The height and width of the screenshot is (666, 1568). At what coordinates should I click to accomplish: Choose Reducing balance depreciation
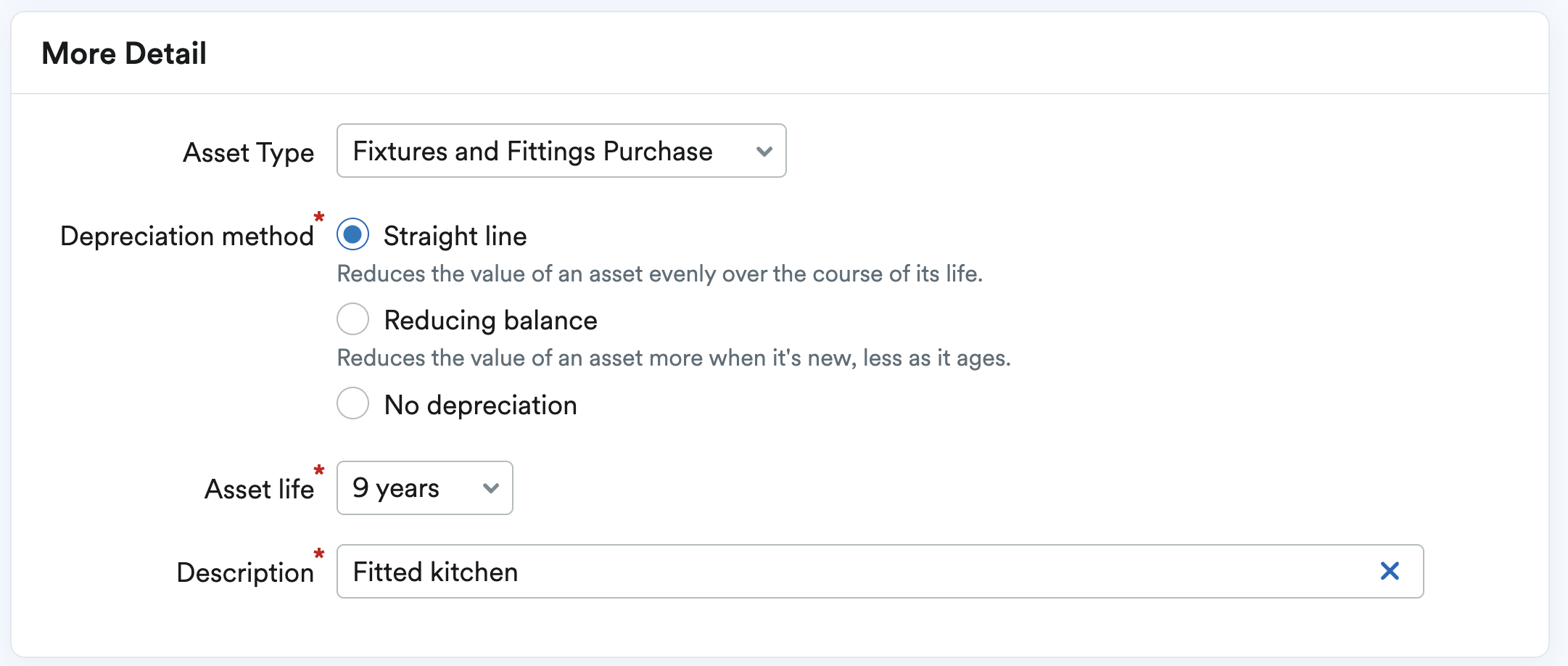(353, 319)
